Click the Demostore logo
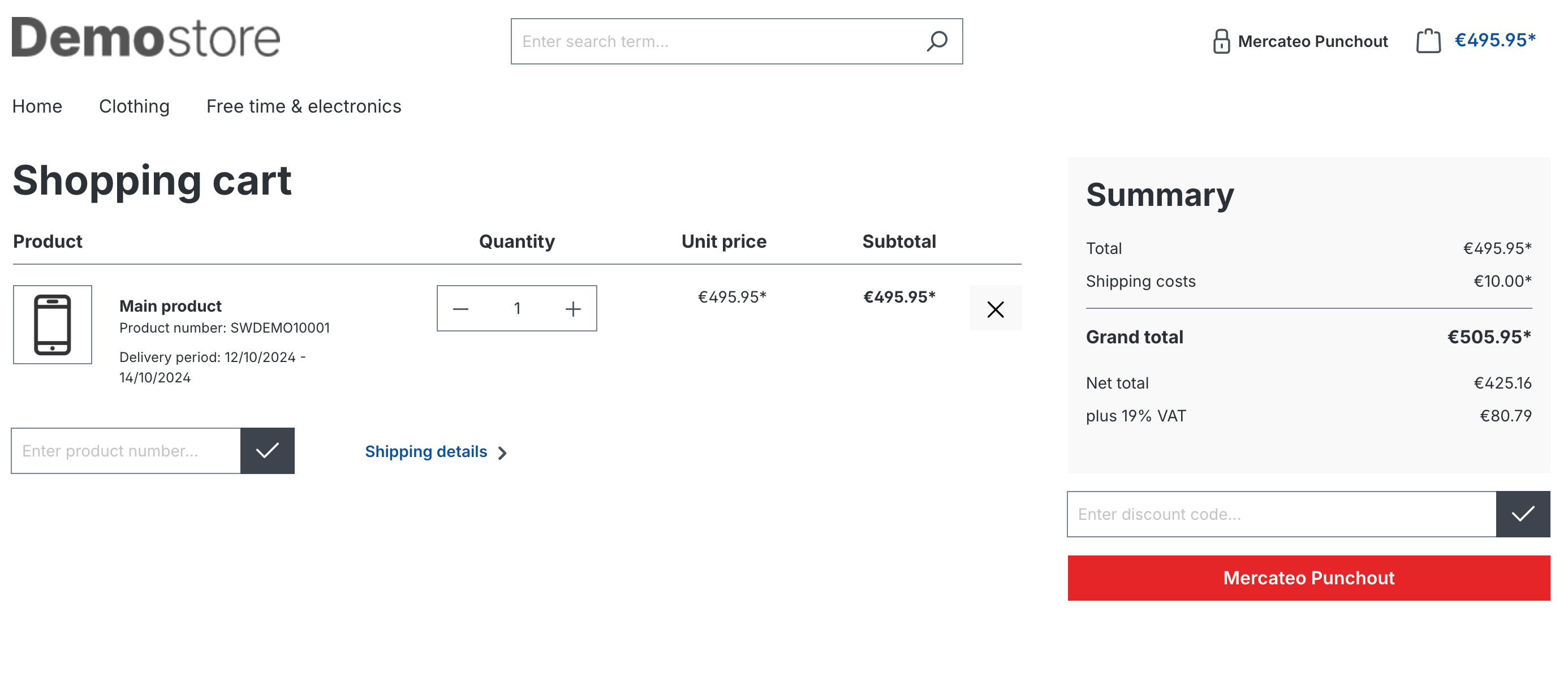This screenshot has width=1568, height=698. tap(146, 37)
